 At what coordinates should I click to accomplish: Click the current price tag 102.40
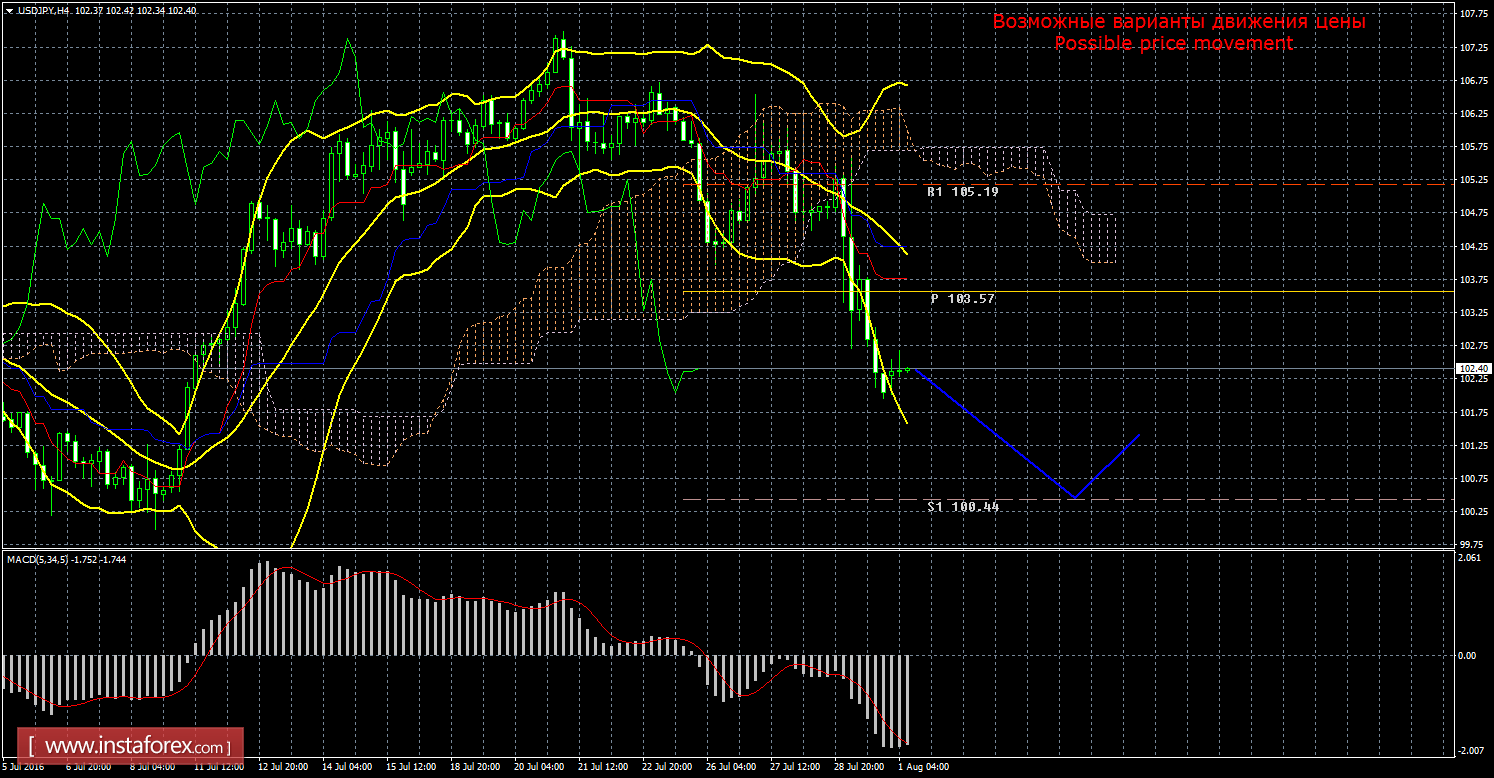tap(1471, 368)
